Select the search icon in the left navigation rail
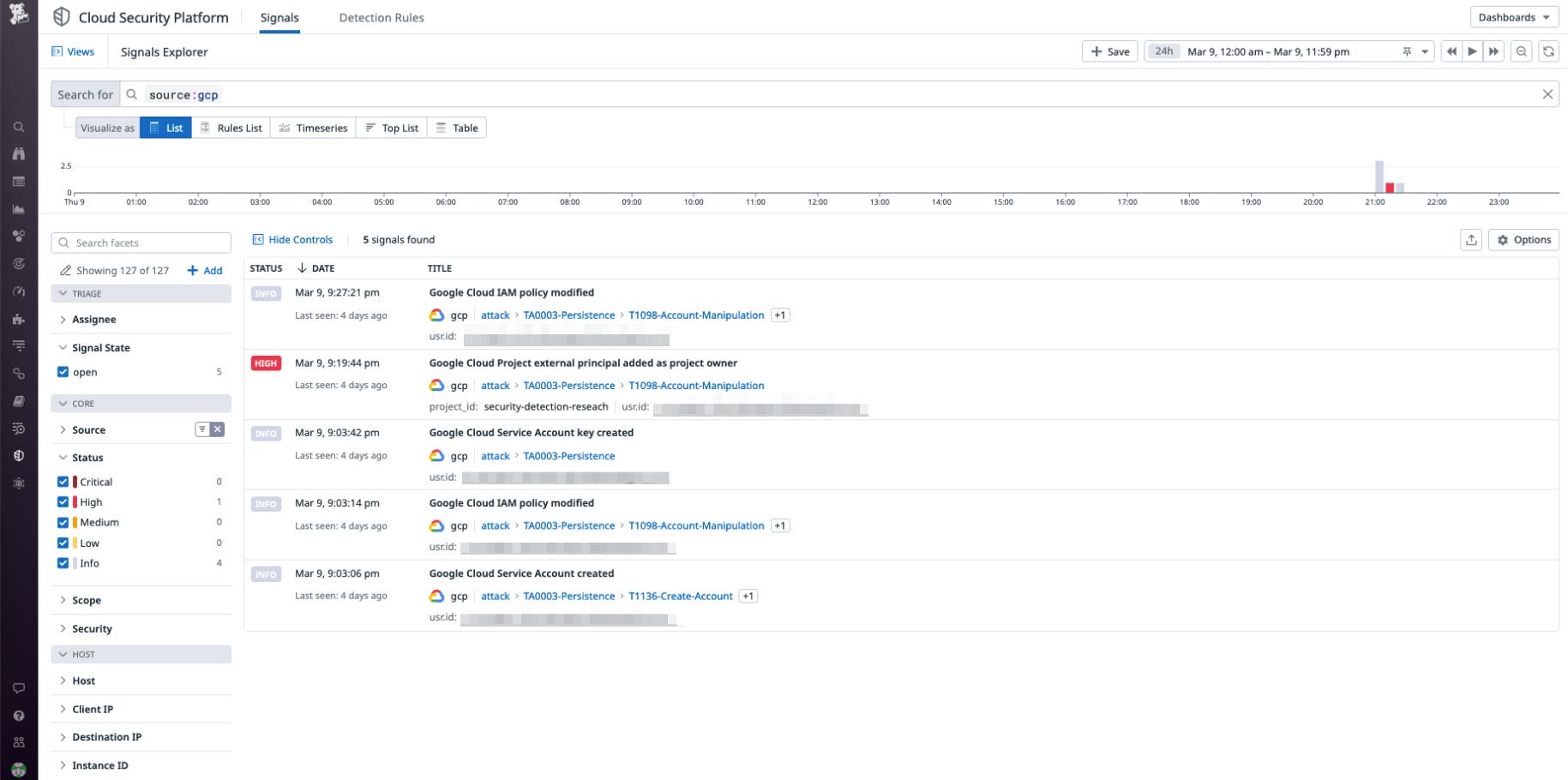This screenshot has height=780, width=1568. coord(18,126)
